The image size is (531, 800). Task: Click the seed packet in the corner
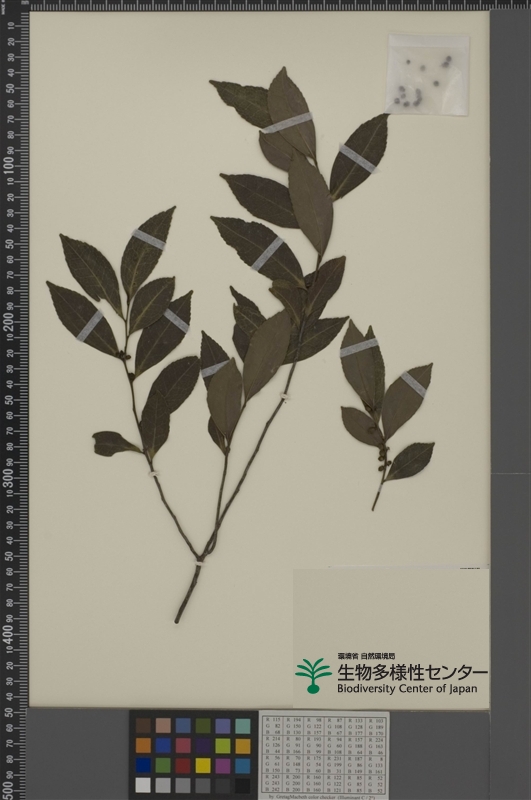click(x=428, y=75)
